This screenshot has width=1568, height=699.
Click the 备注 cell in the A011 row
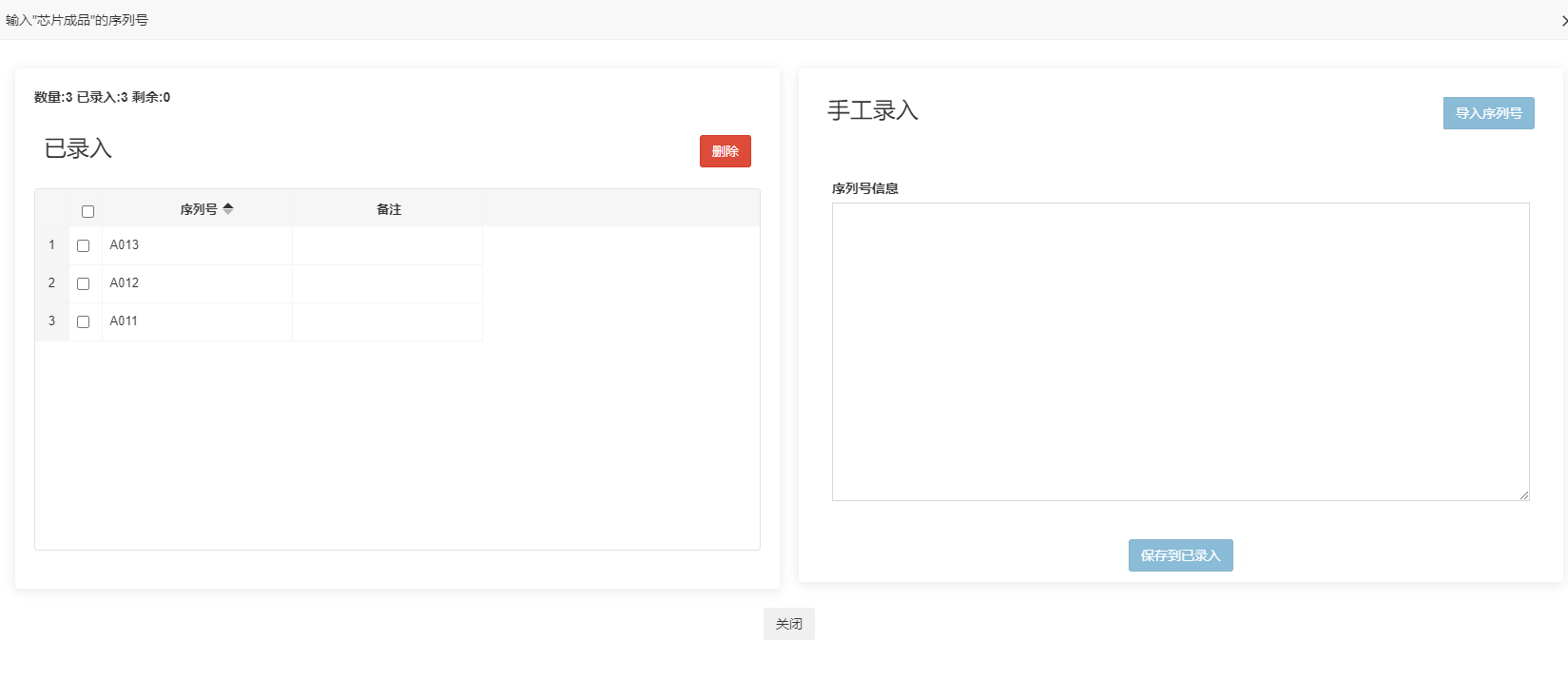[388, 321]
